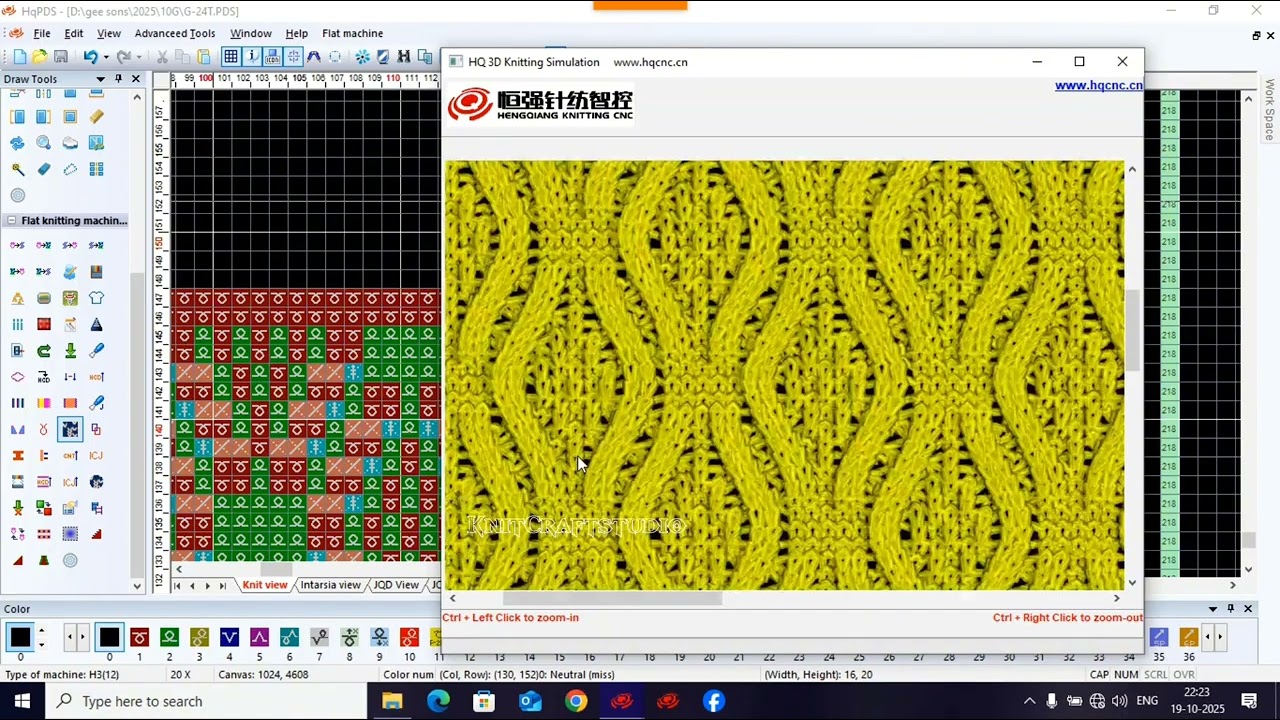The height and width of the screenshot is (720, 1280).
Task: Open the Color panel dropdown arrow
Action: coord(1213,609)
